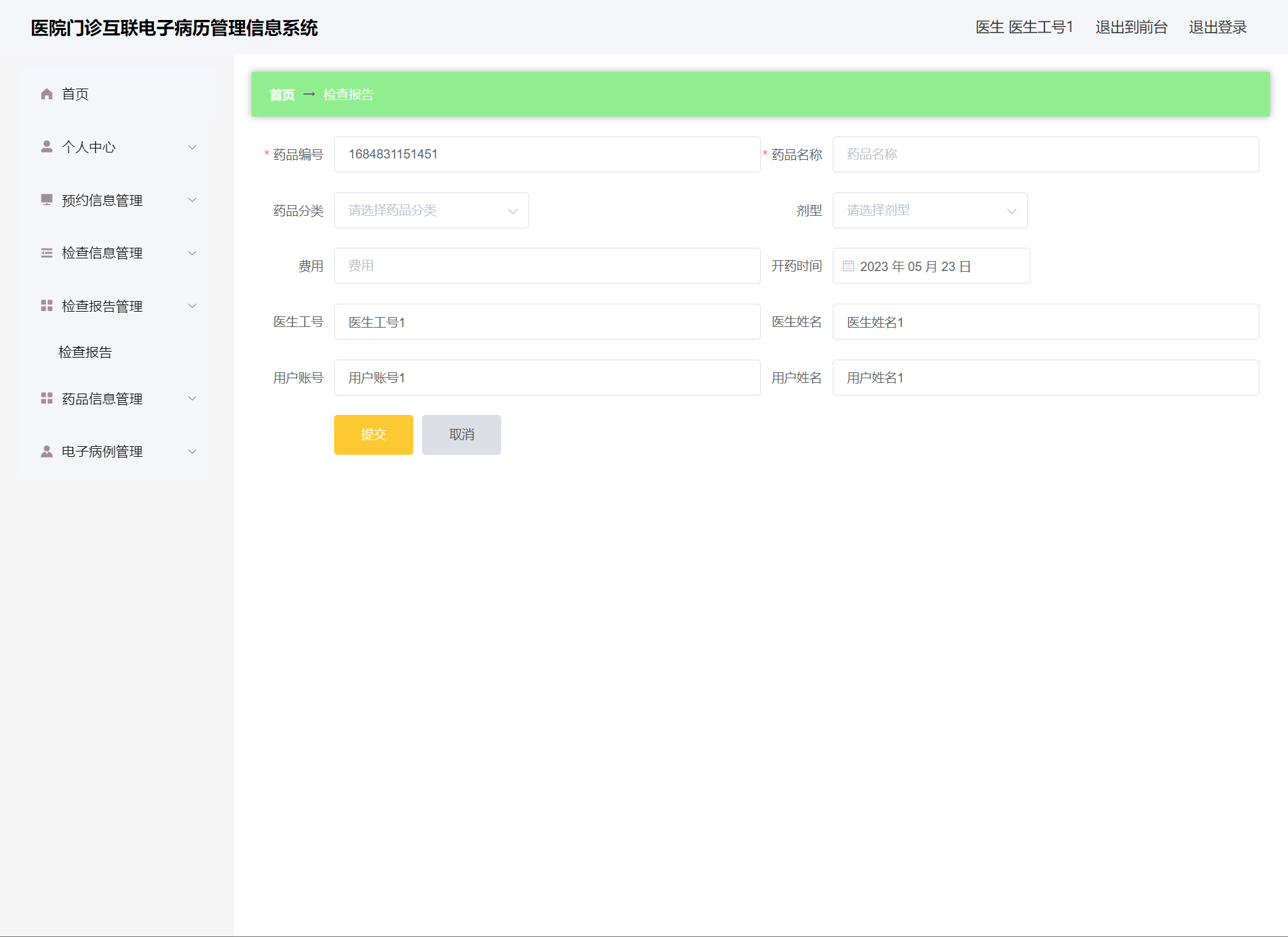The height and width of the screenshot is (937, 1288).
Task: Click the yellow 提交 button
Action: [x=373, y=435]
